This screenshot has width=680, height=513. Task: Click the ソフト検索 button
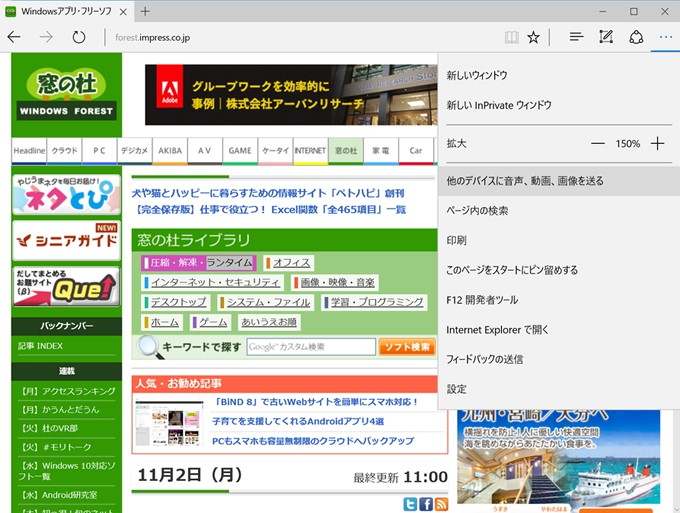click(407, 347)
